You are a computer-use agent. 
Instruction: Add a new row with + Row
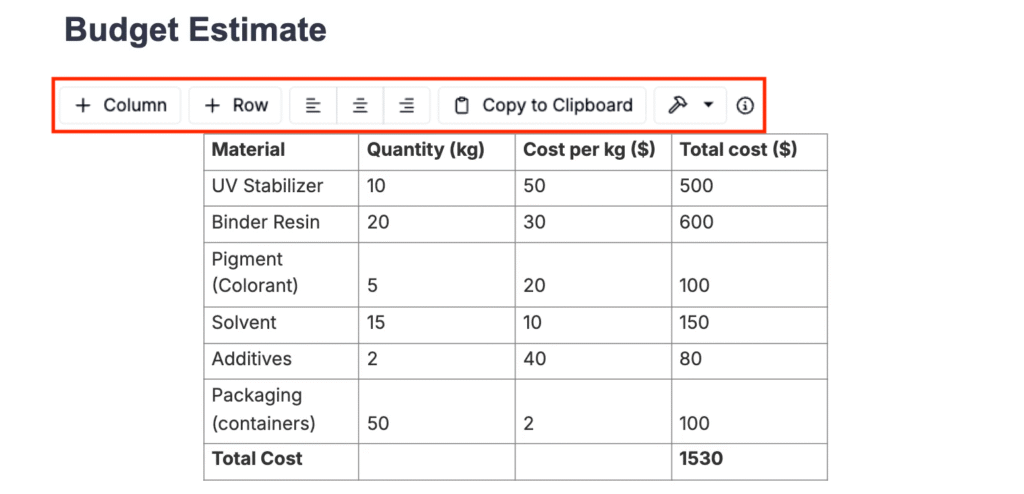(236, 105)
